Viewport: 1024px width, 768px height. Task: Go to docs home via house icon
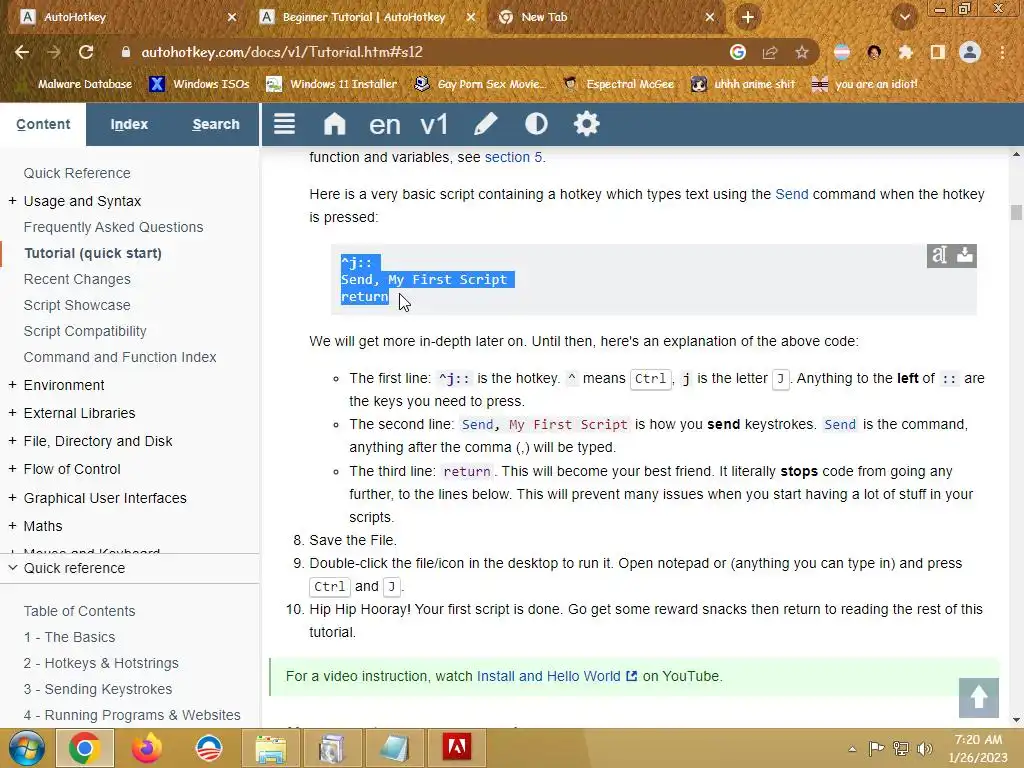pyautogui.click(x=334, y=123)
